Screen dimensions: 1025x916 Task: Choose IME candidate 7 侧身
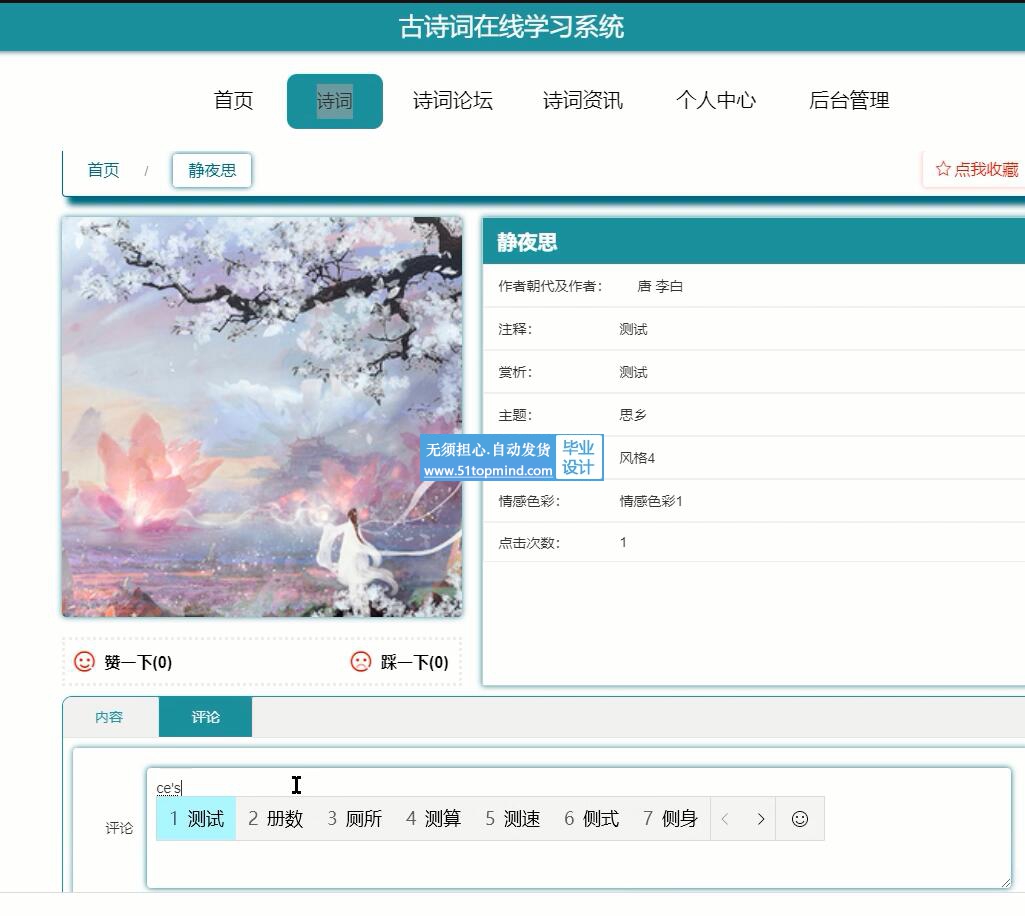click(x=671, y=819)
